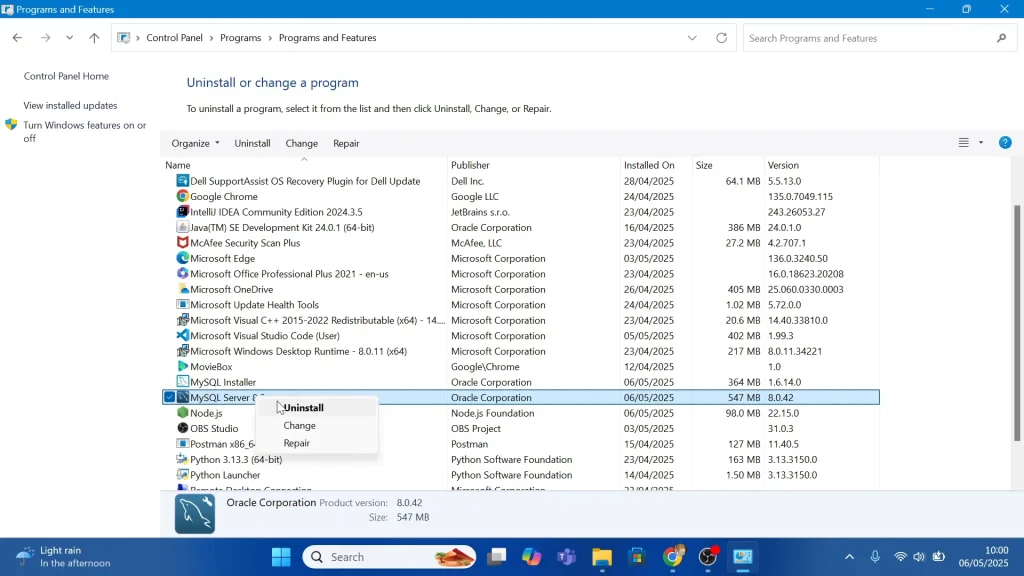Click the vertical scrollbar thumb
1024x576 pixels.
click(1017, 323)
